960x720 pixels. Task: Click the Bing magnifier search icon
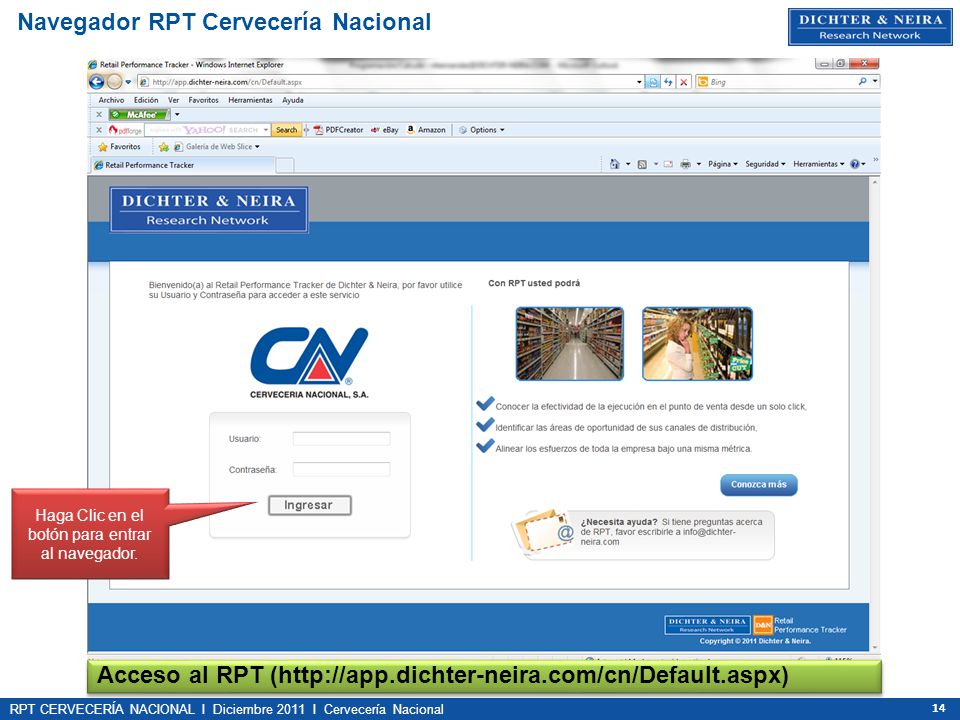click(x=863, y=81)
